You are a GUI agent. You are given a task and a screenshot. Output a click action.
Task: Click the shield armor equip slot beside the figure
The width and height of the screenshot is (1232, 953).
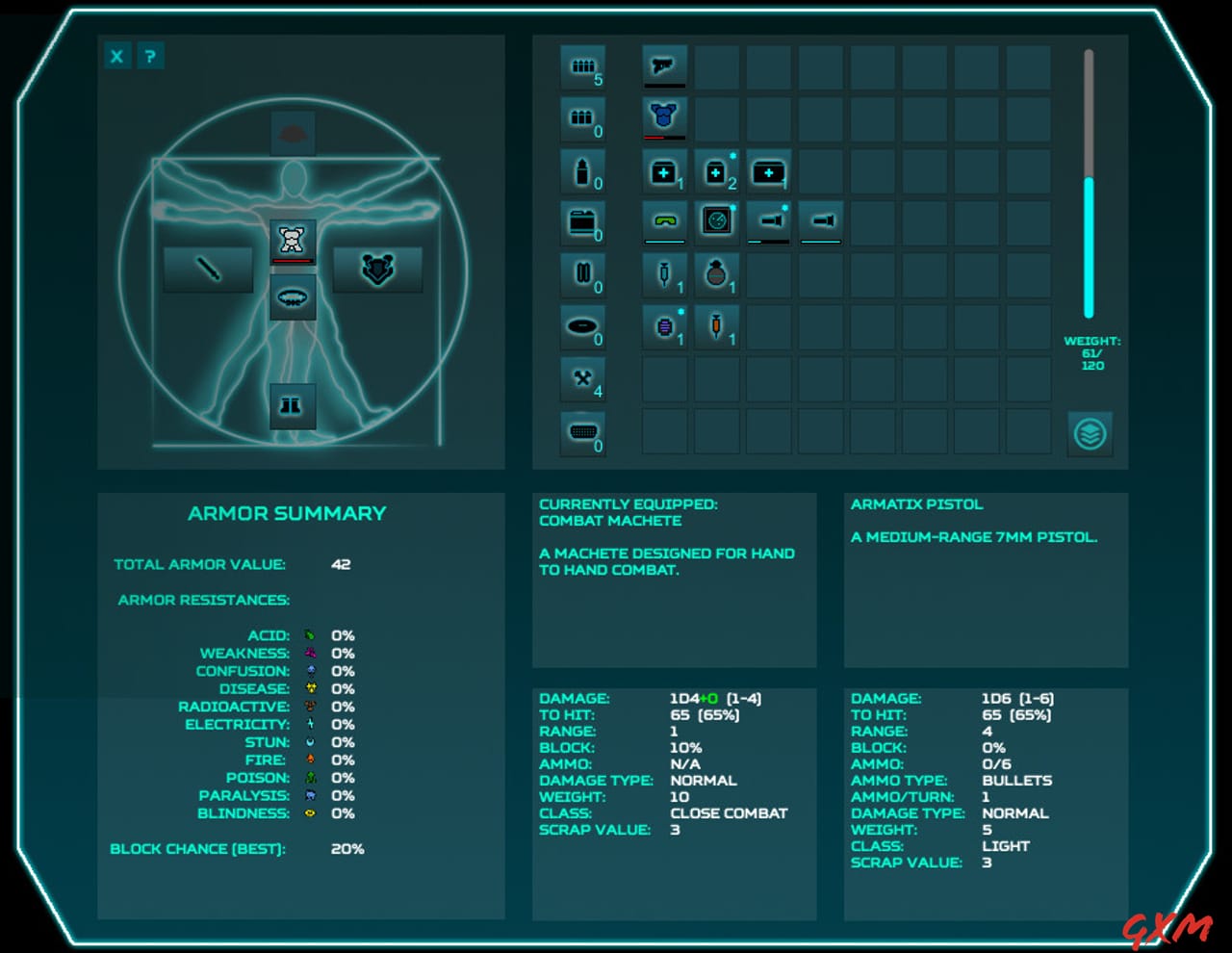coord(377,270)
